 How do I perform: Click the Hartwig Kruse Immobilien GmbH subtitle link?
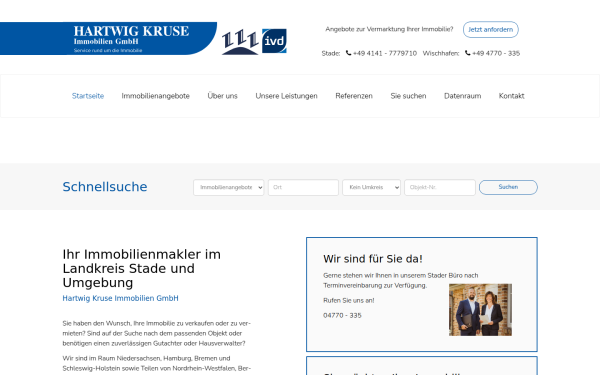coord(121,298)
